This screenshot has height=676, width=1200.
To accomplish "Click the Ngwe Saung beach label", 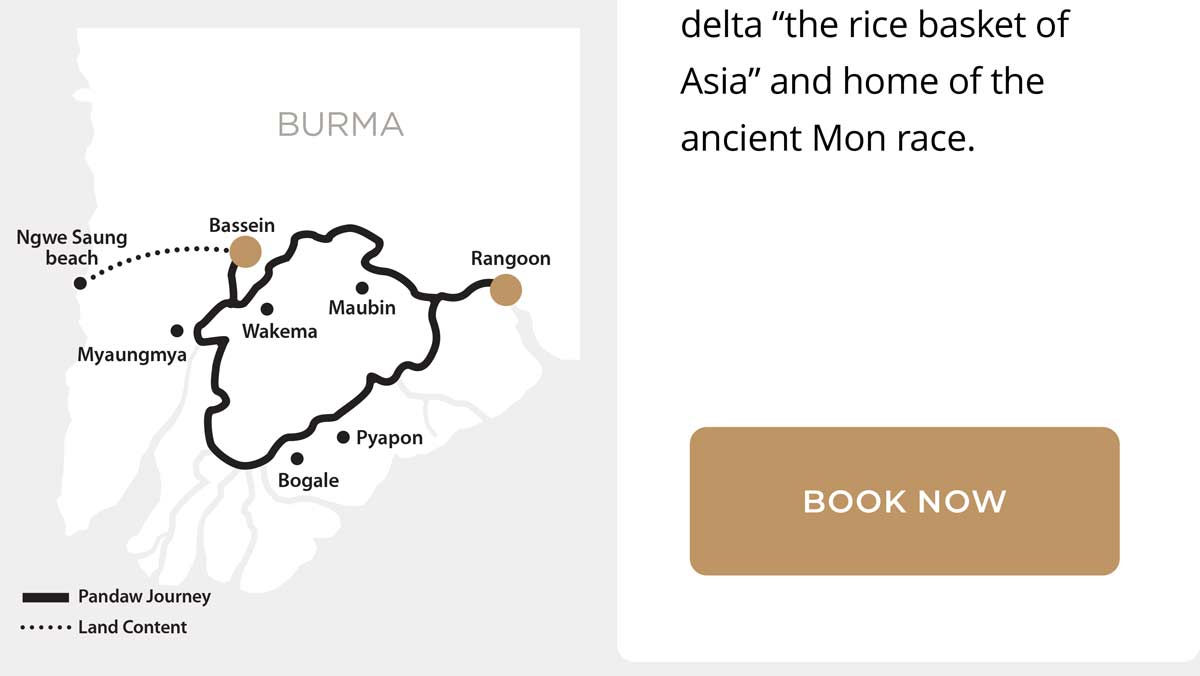I will point(72,247).
